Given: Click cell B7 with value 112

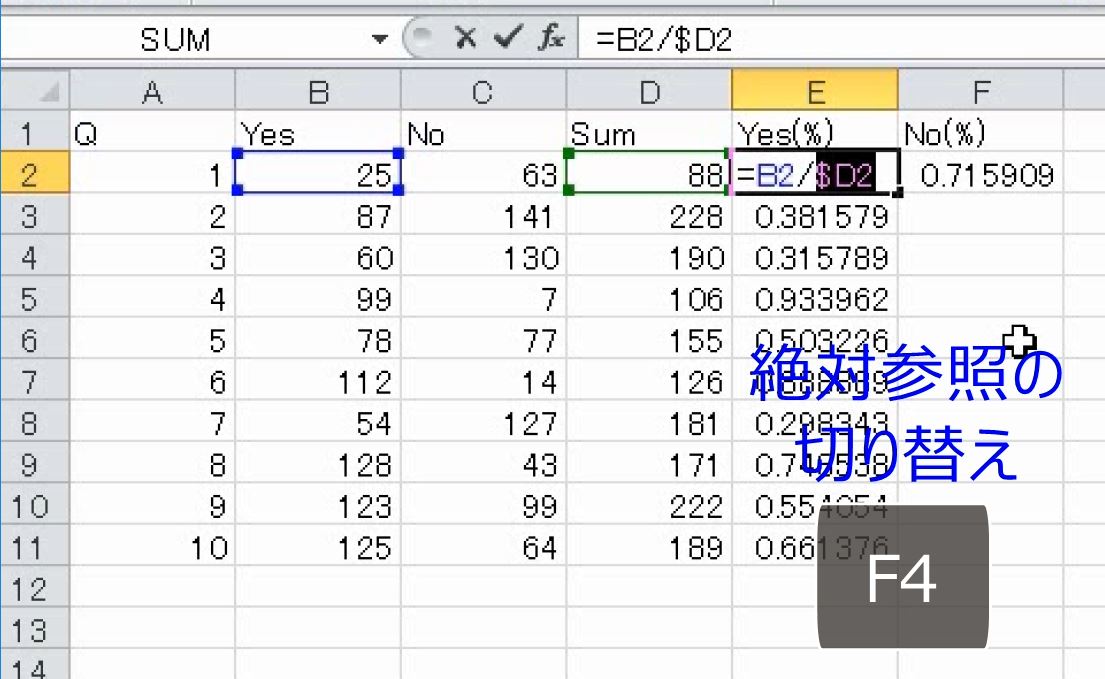Looking at the screenshot, I should coord(318,380).
